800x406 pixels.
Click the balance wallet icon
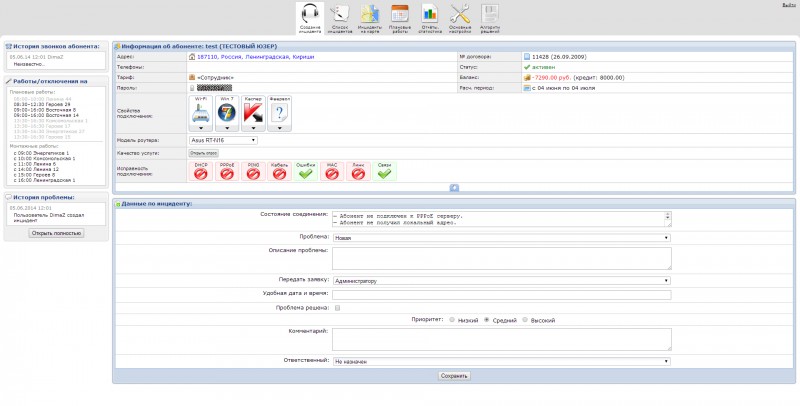[x=527, y=78]
